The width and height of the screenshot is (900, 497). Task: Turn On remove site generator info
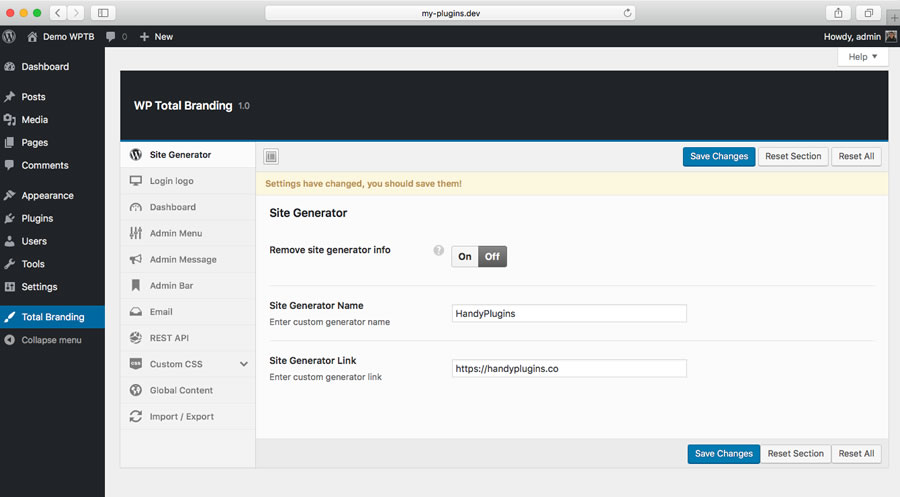(465, 257)
